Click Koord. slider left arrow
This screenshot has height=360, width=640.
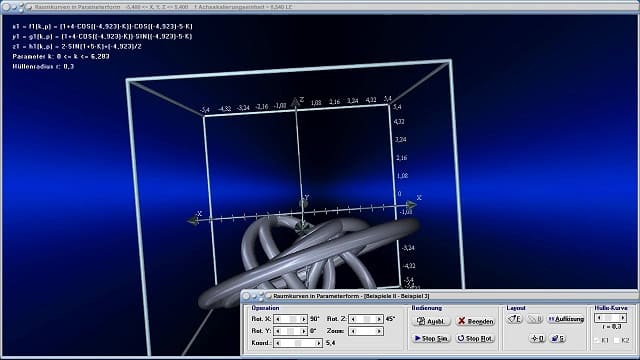pos(278,343)
